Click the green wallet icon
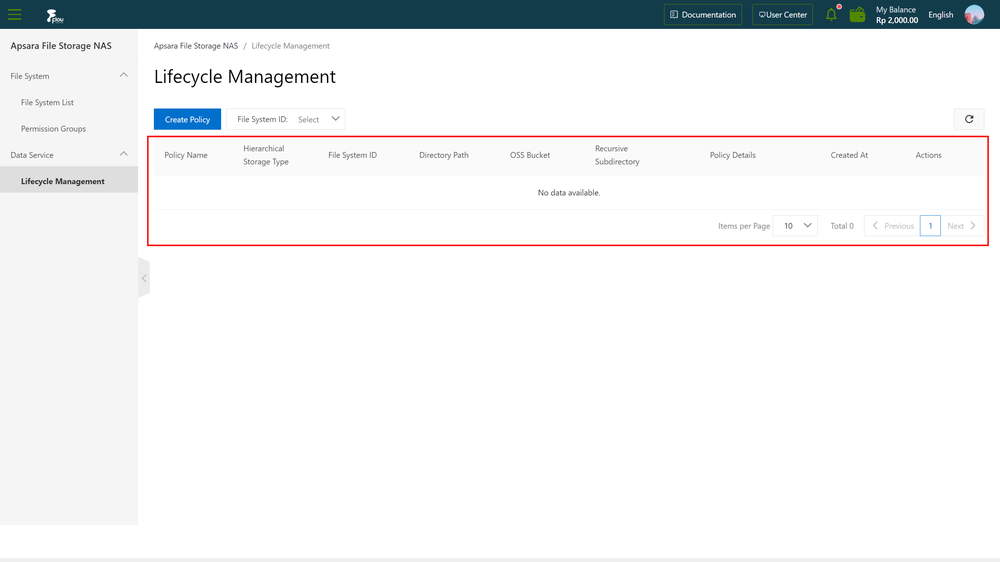The image size is (1000, 562). pyautogui.click(x=857, y=14)
